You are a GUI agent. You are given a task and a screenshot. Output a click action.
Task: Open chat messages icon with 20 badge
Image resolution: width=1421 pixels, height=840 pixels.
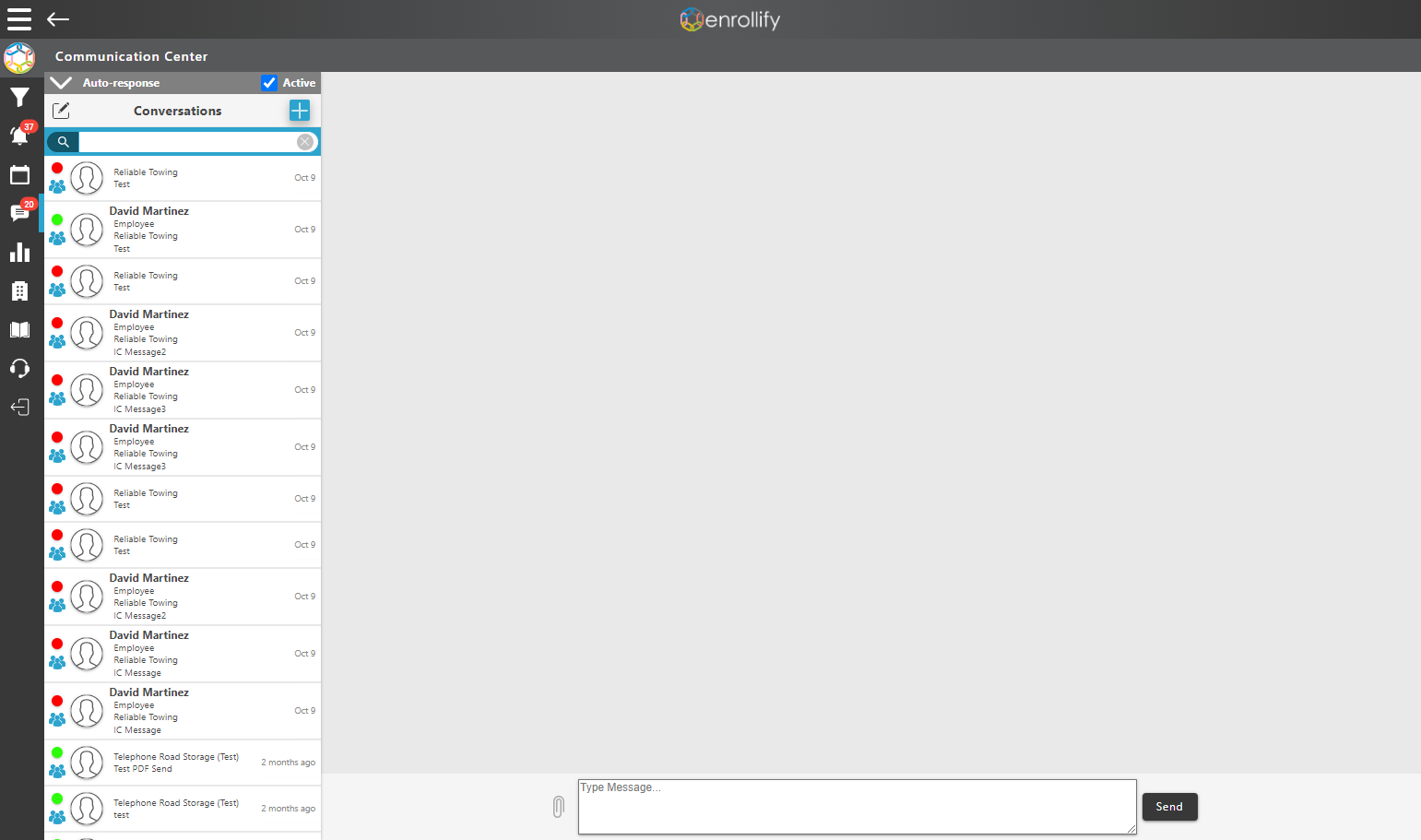[x=20, y=213]
